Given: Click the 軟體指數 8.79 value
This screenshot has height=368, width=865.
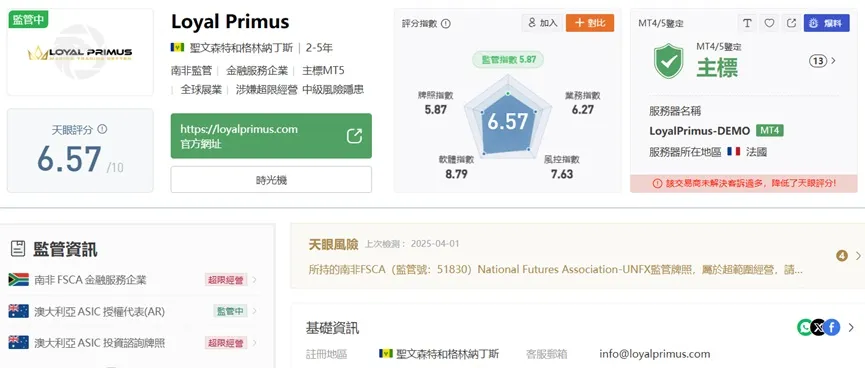Looking at the screenshot, I should pyautogui.click(x=456, y=174).
